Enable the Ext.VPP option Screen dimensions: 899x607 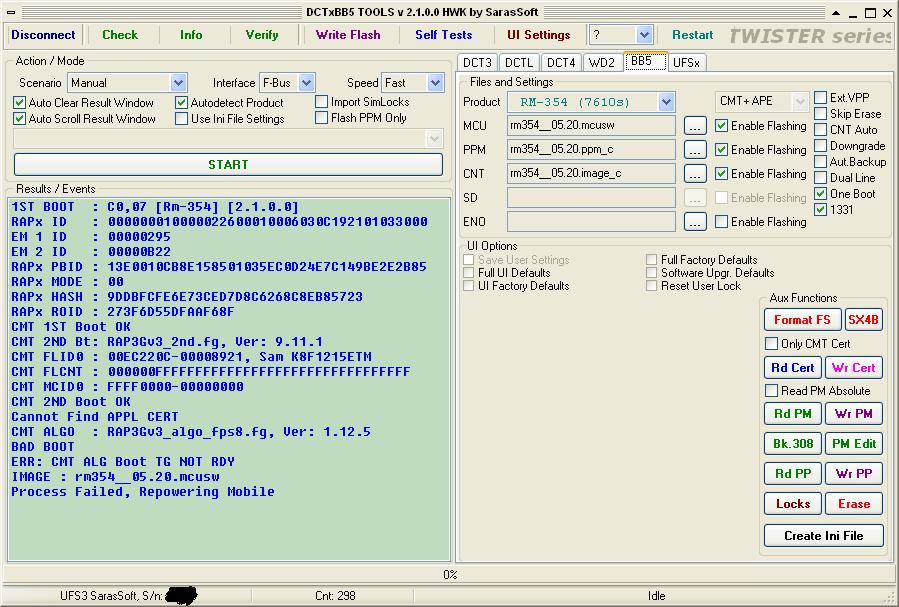click(821, 97)
